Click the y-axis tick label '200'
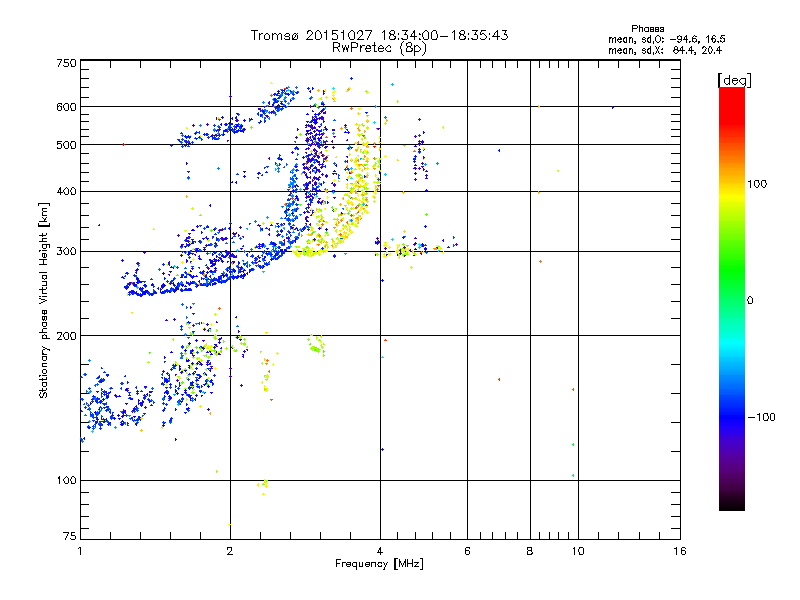The width and height of the screenshot is (800, 600). [x=67, y=336]
